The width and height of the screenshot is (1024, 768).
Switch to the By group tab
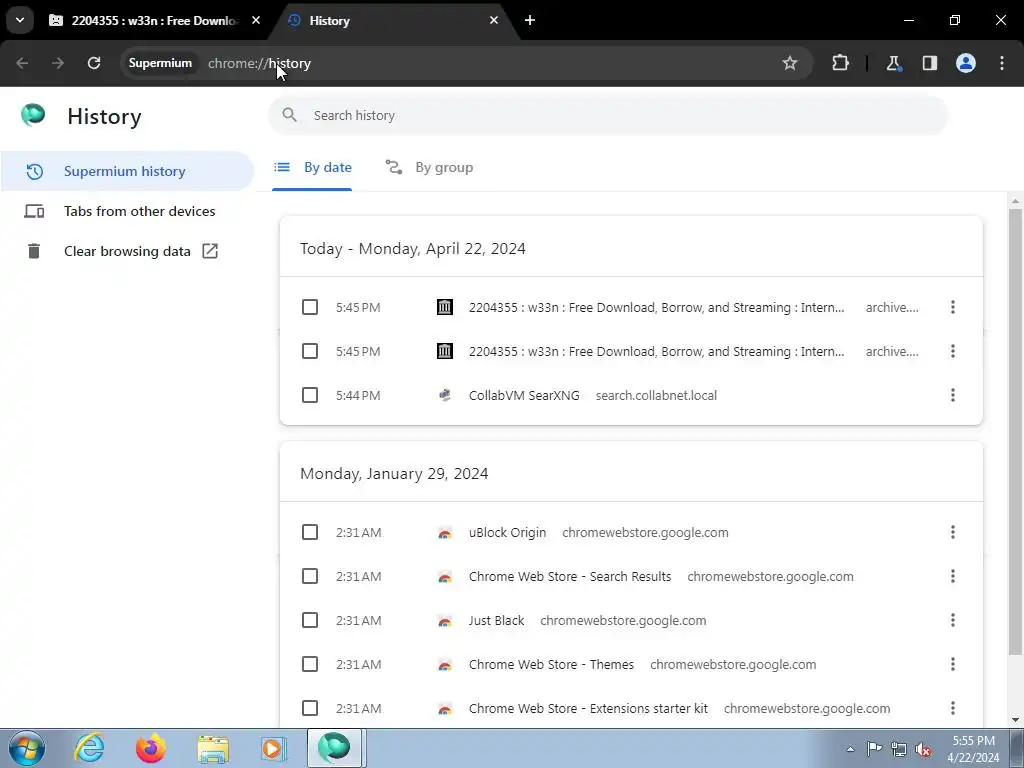(x=429, y=168)
